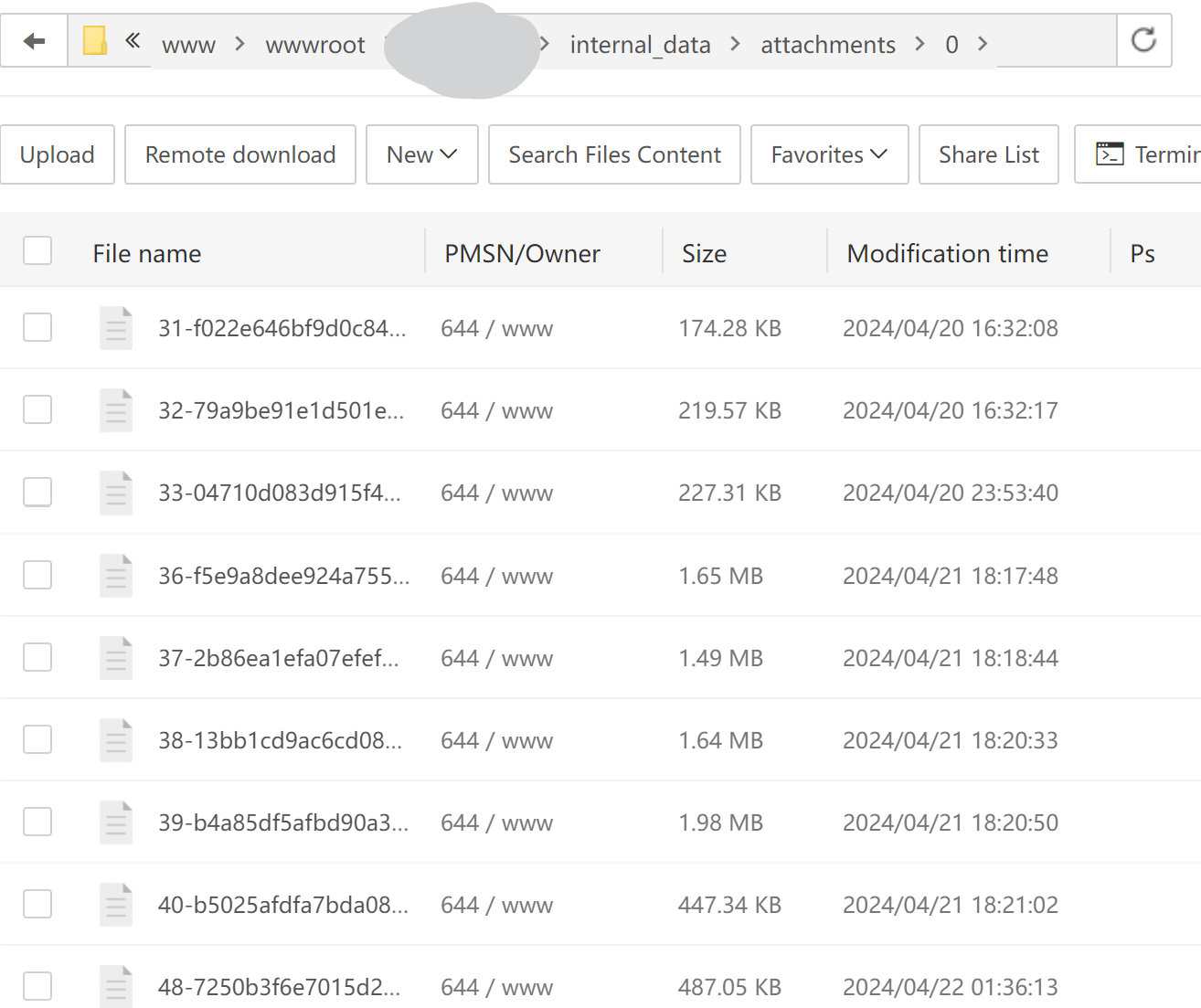The image size is (1201, 1008).
Task: Open file icon of 48-7250b3f6e7015d2
Action: [116, 986]
